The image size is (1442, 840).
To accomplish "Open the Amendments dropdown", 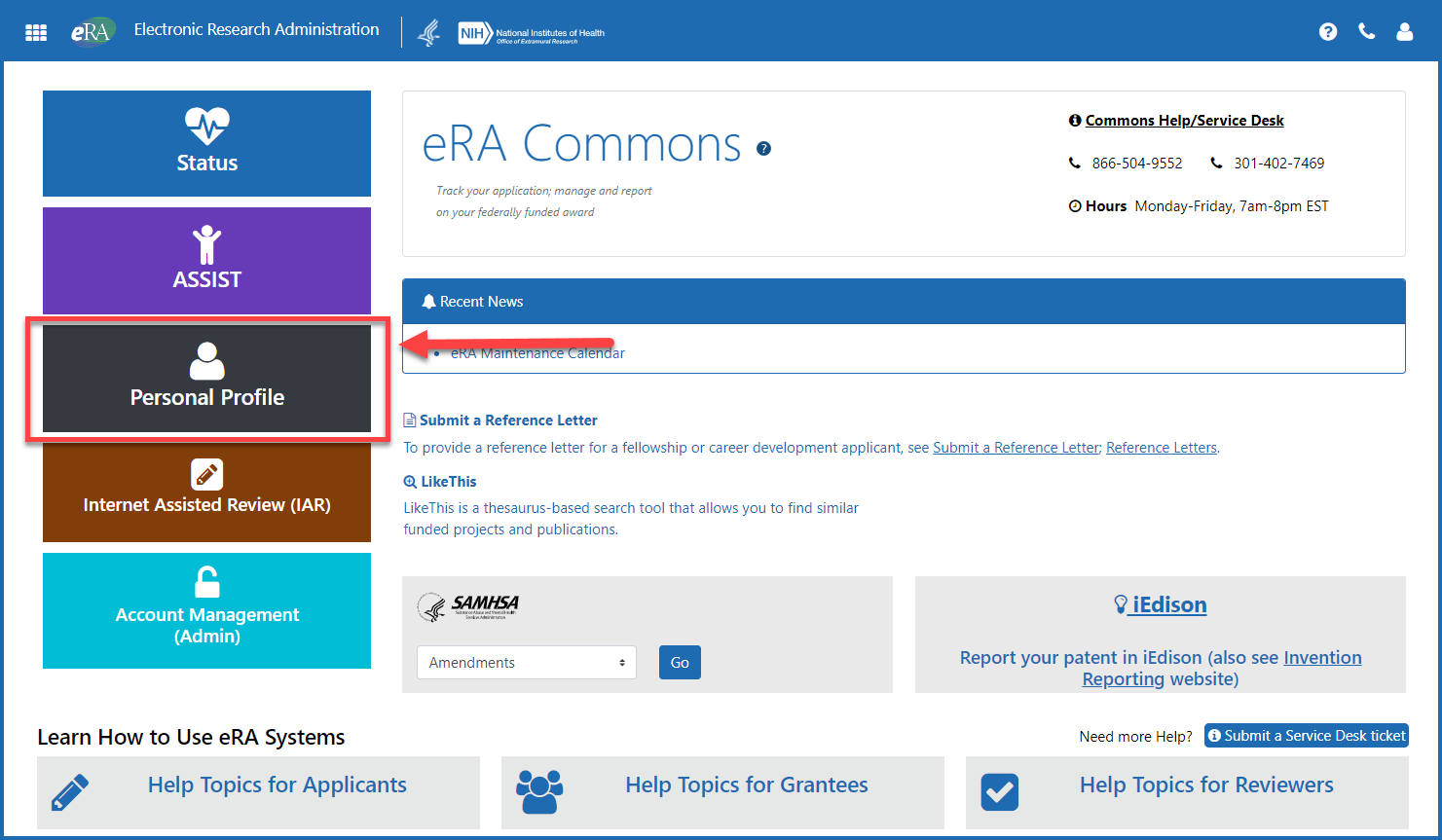I will 527,663.
